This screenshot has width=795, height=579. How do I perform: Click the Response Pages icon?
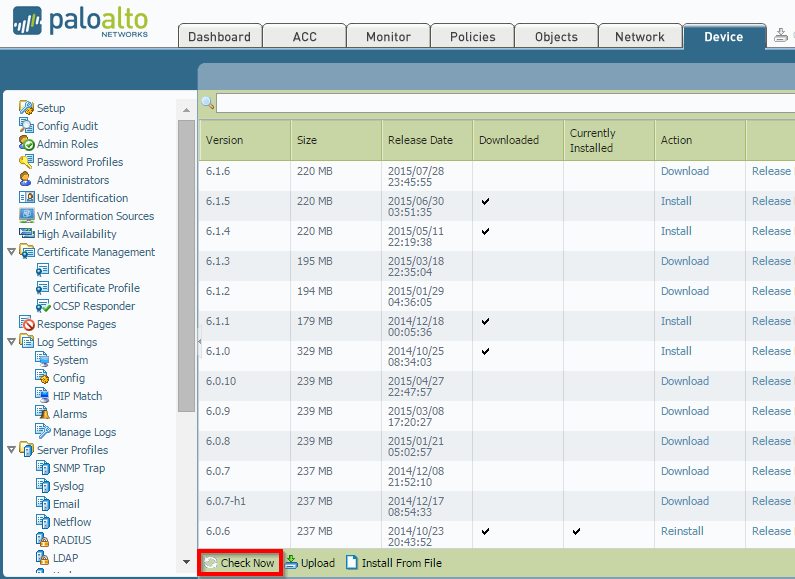27,324
